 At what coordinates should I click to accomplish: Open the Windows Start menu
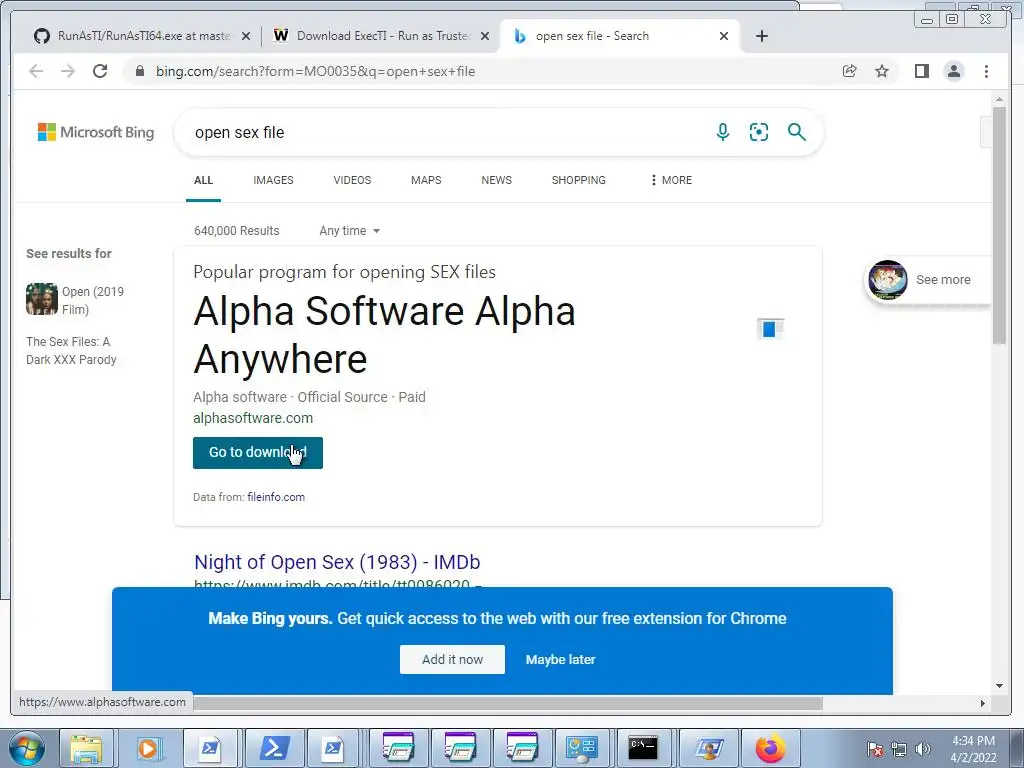point(27,748)
